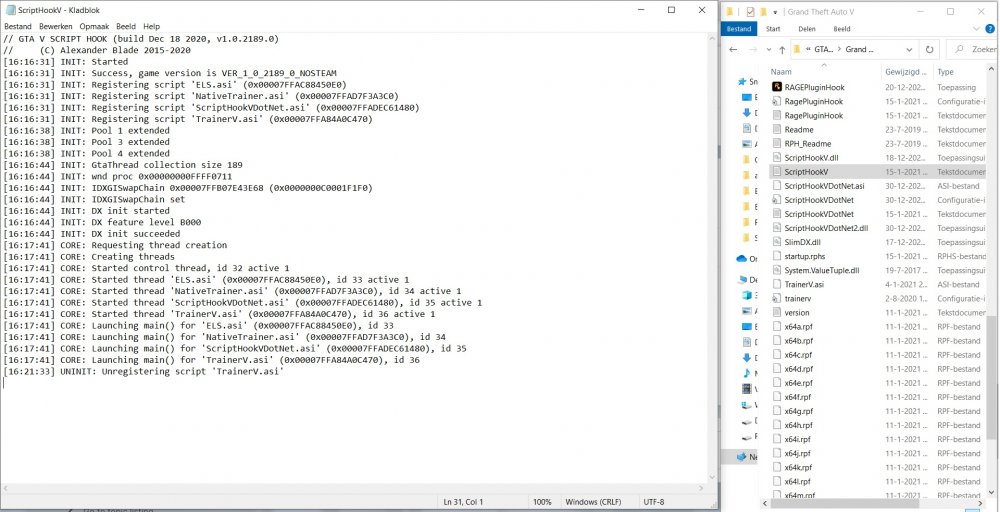Select the x64d.rpf file

[x=798, y=369]
